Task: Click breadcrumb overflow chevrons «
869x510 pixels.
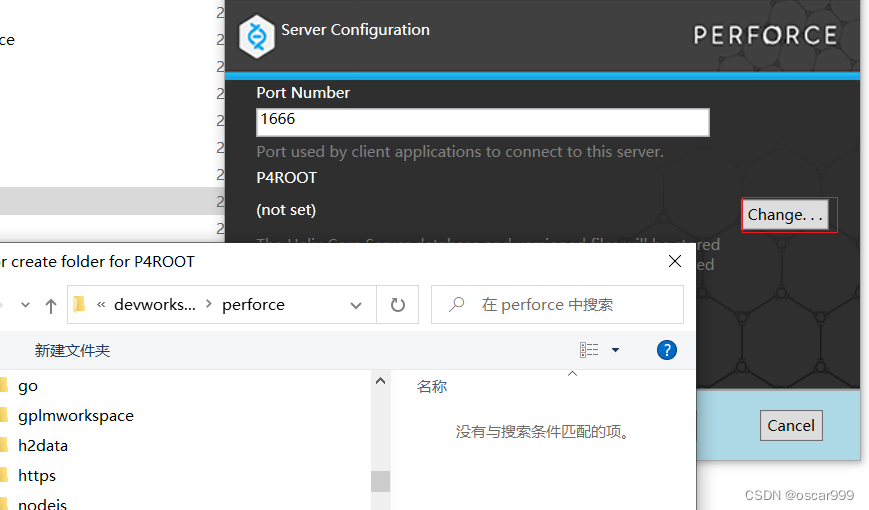Action: pos(101,304)
